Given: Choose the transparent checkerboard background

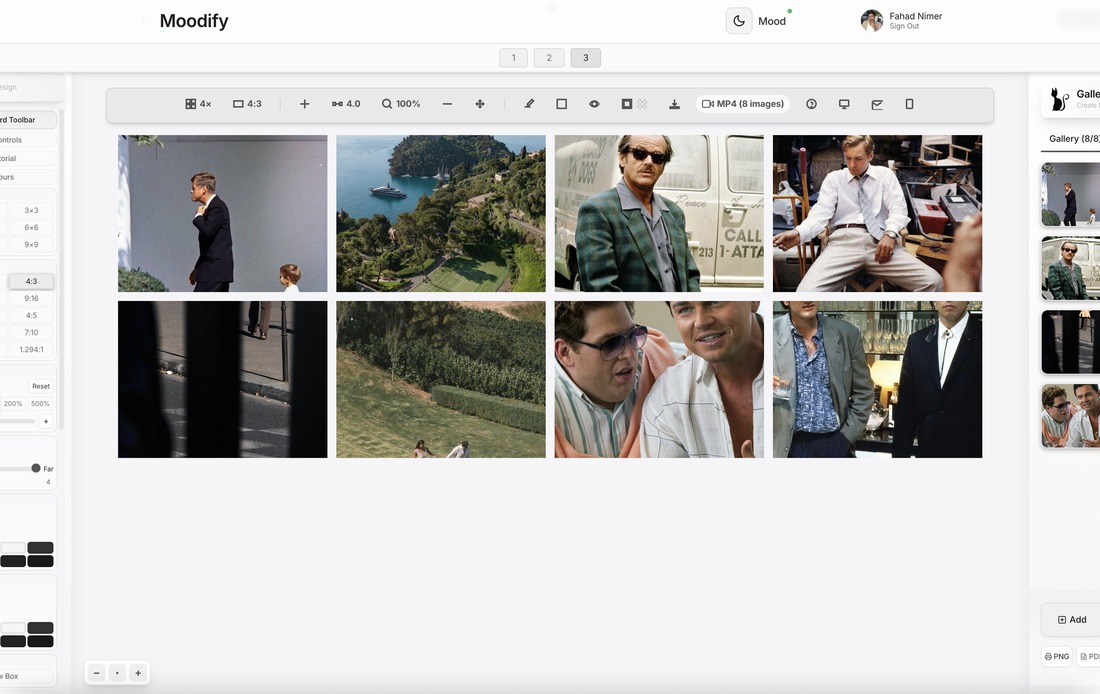Looking at the screenshot, I should 642,104.
